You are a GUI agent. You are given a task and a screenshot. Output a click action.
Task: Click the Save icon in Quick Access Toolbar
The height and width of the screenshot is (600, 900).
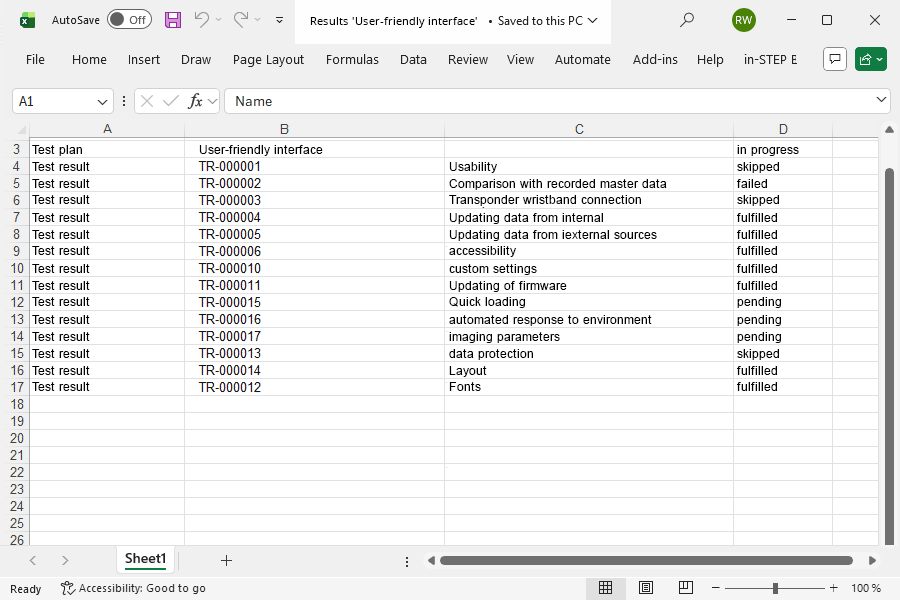coord(172,19)
